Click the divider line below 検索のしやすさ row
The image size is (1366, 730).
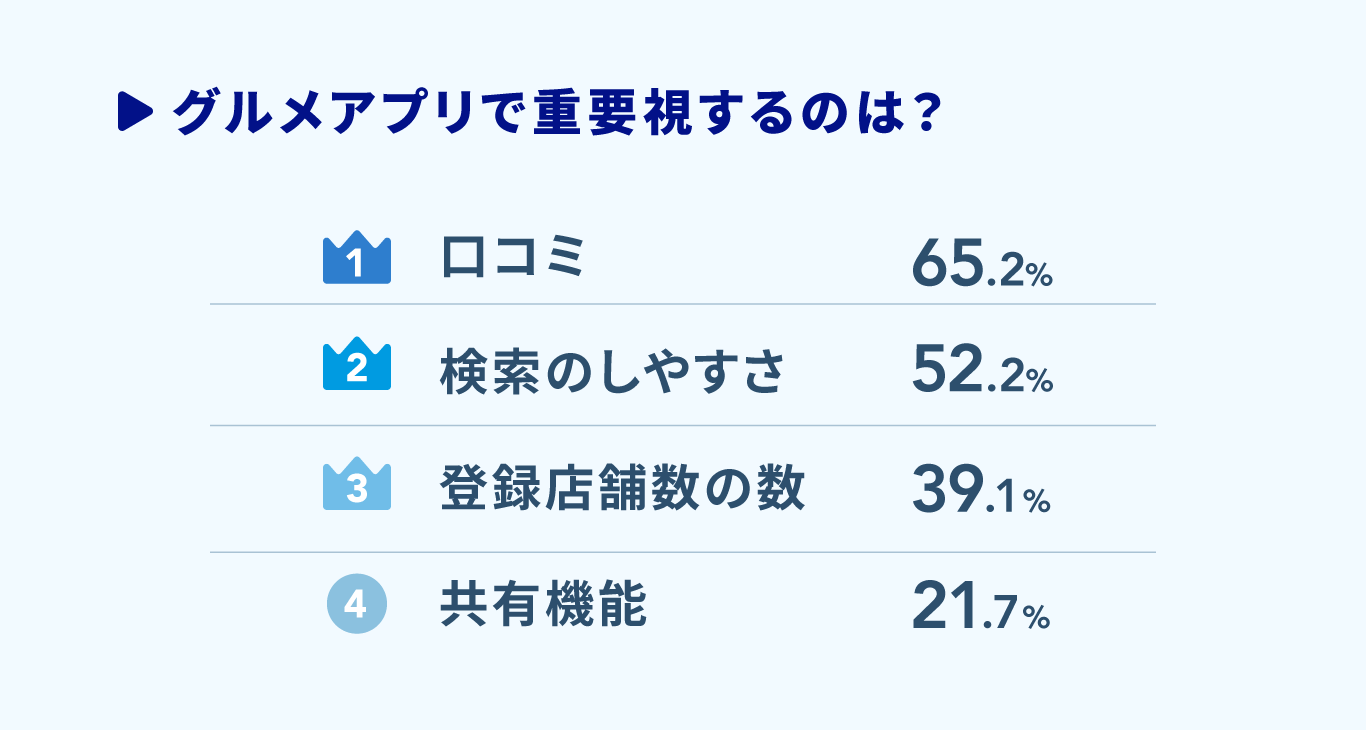tap(682, 425)
